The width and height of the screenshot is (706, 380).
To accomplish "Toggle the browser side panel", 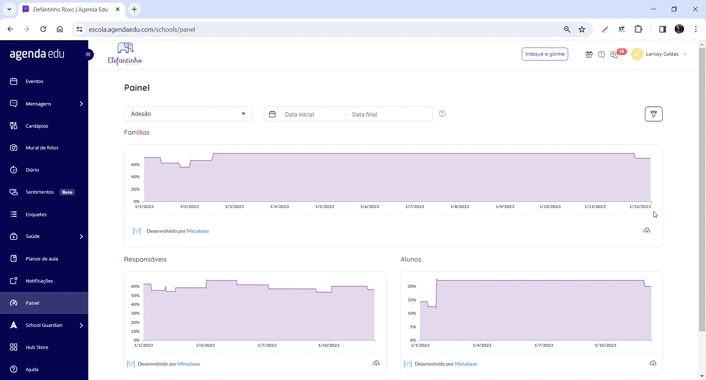I will tap(662, 29).
